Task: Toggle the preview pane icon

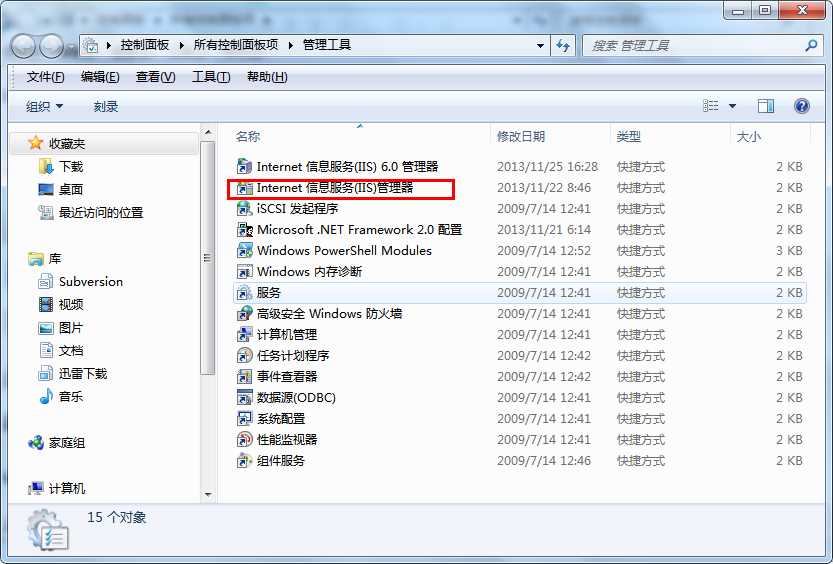Action: [x=766, y=106]
